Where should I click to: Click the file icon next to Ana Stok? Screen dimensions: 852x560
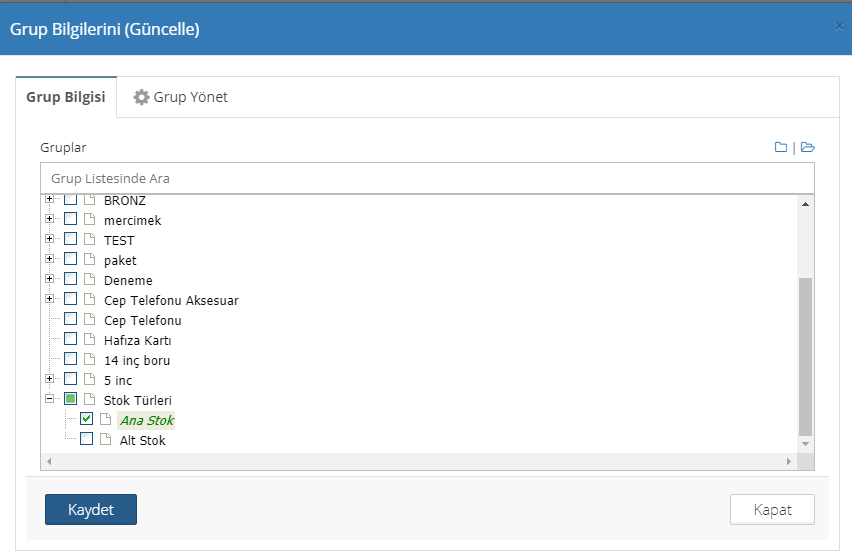pos(105,420)
